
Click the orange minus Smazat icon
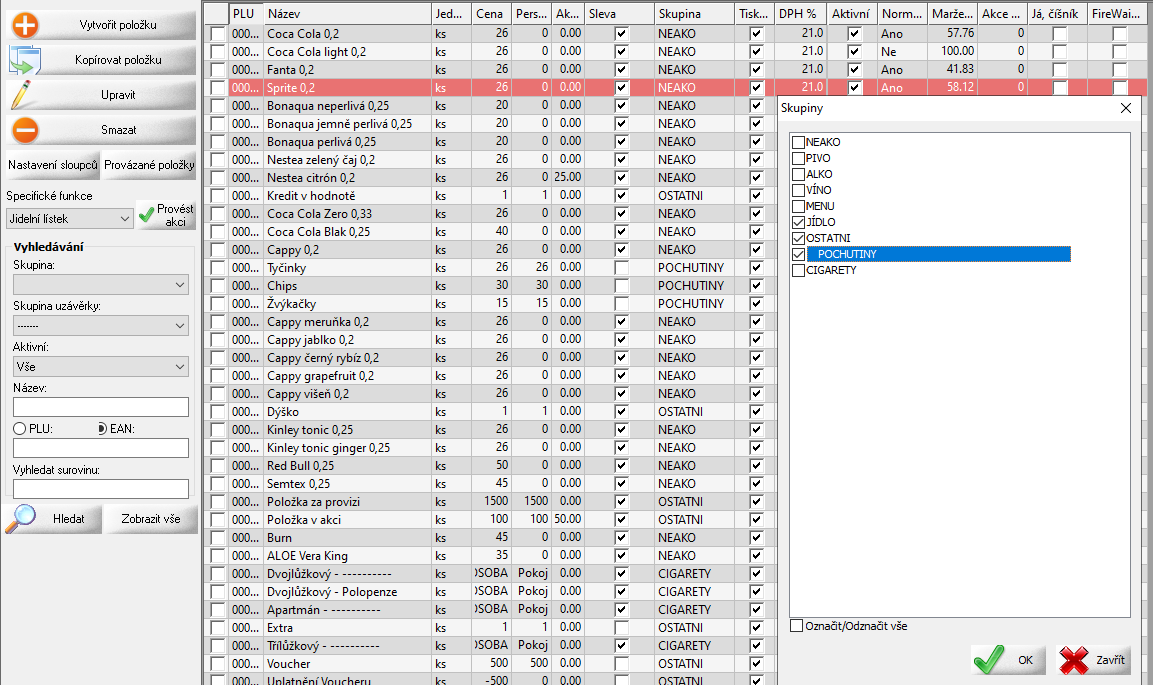pos(24,131)
